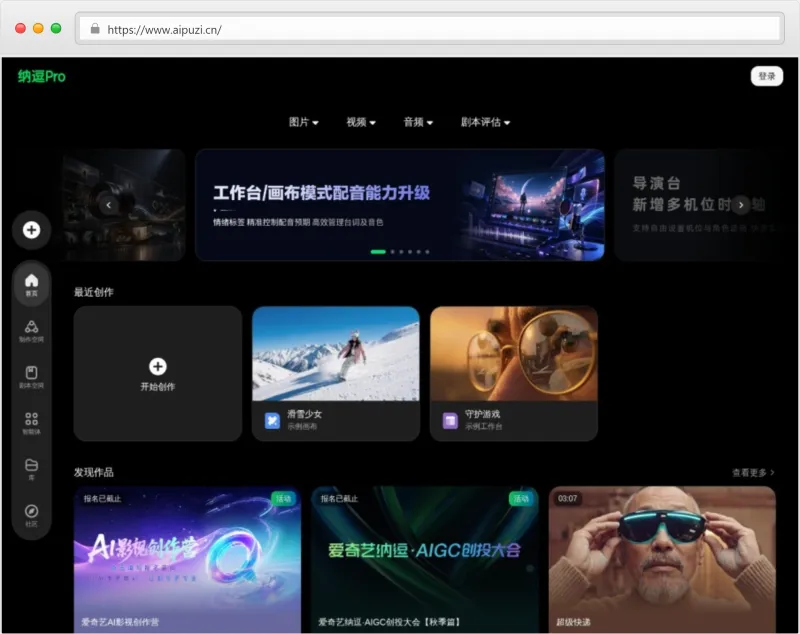Click 查看更多 to see more works
This screenshot has width=800, height=634.
(x=754, y=473)
